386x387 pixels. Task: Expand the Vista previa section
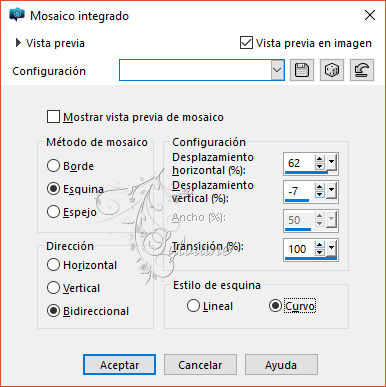18,43
